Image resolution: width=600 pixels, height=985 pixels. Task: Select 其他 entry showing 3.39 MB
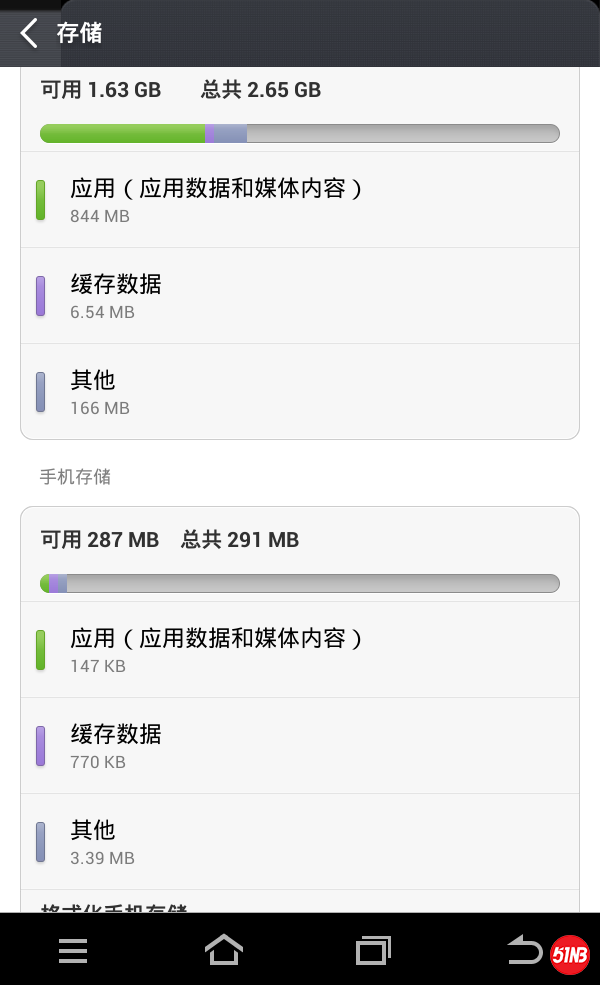300,842
